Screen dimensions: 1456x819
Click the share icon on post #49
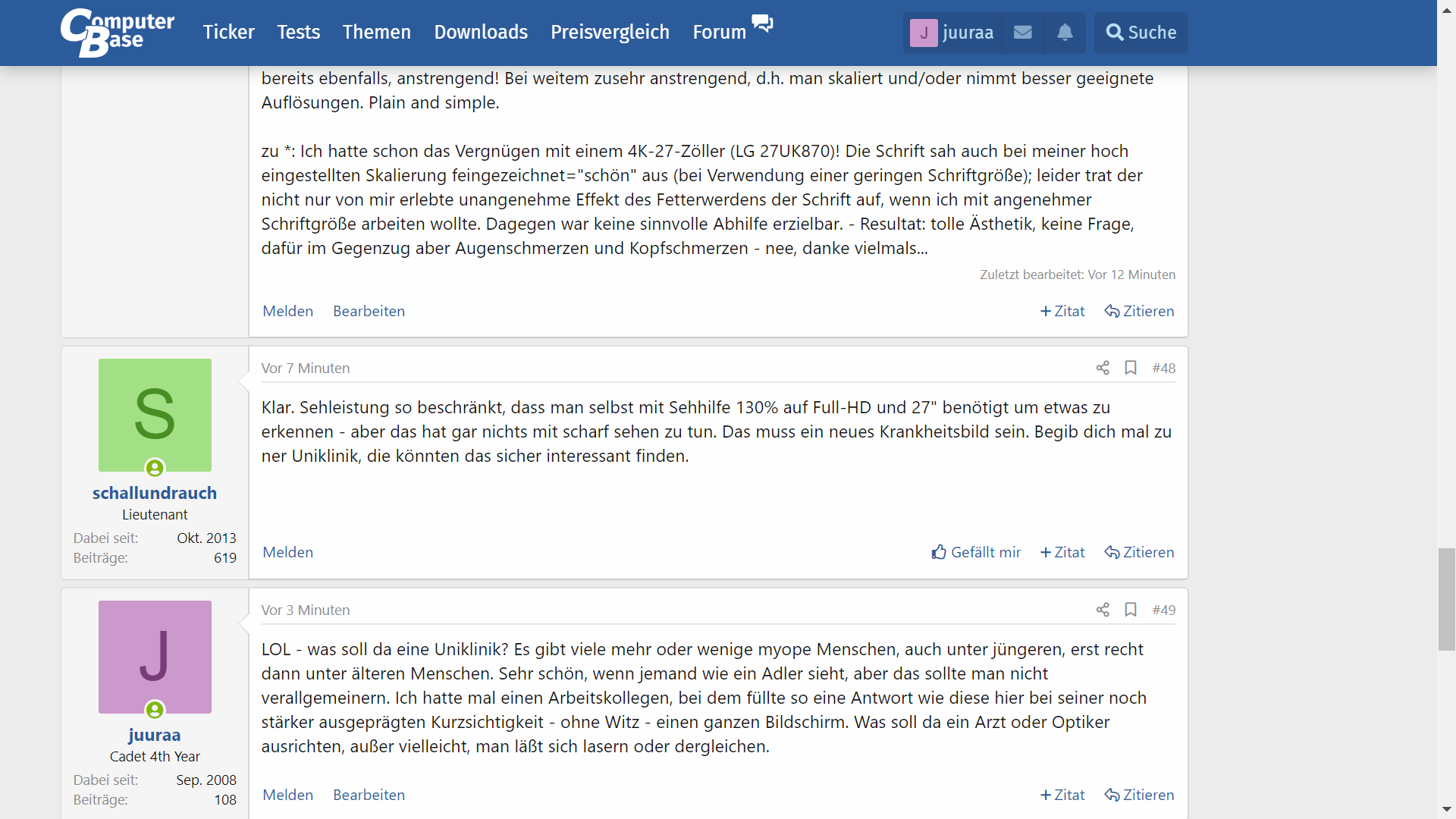(1103, 610)
